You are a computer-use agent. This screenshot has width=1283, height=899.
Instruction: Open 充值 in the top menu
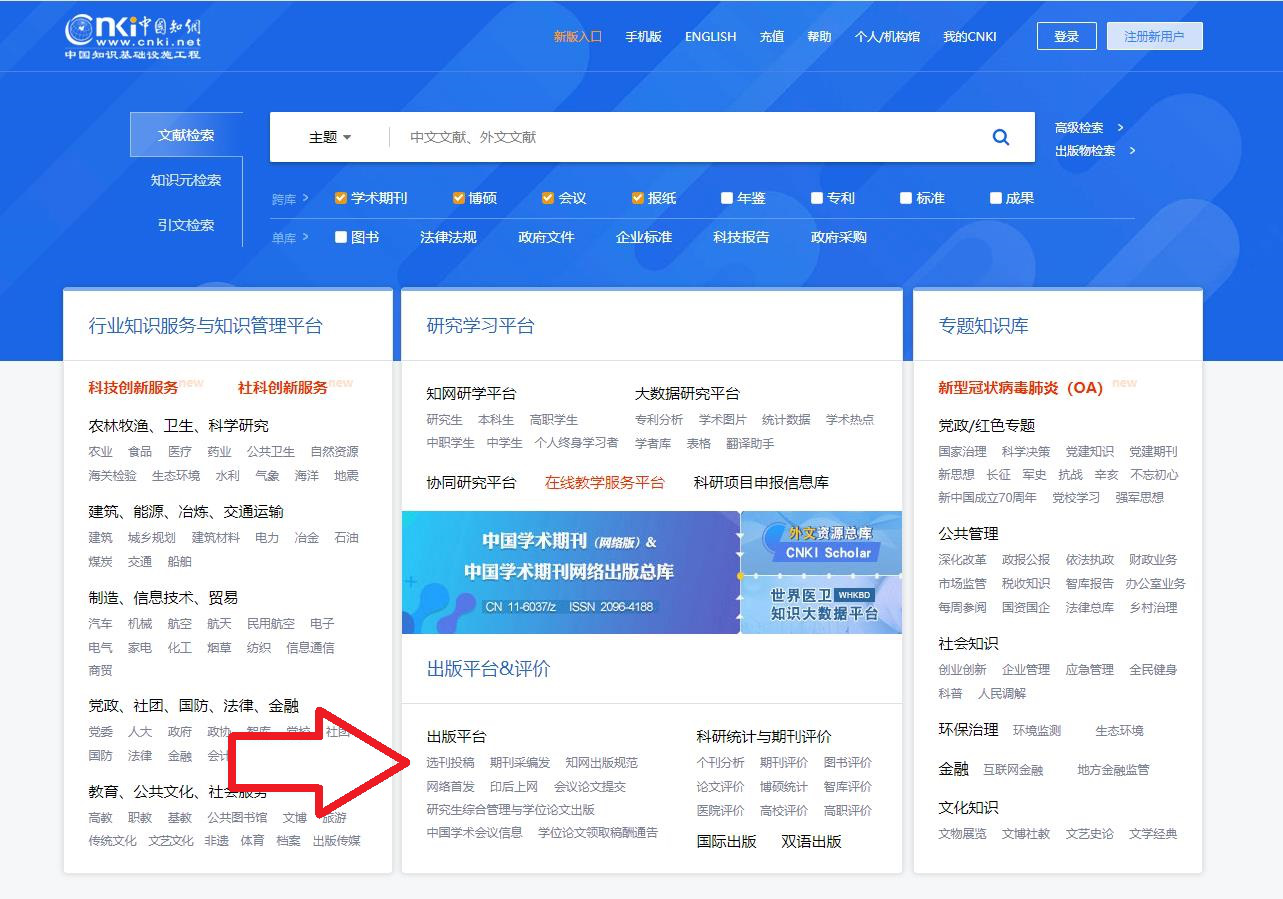[x=772, y=36]
